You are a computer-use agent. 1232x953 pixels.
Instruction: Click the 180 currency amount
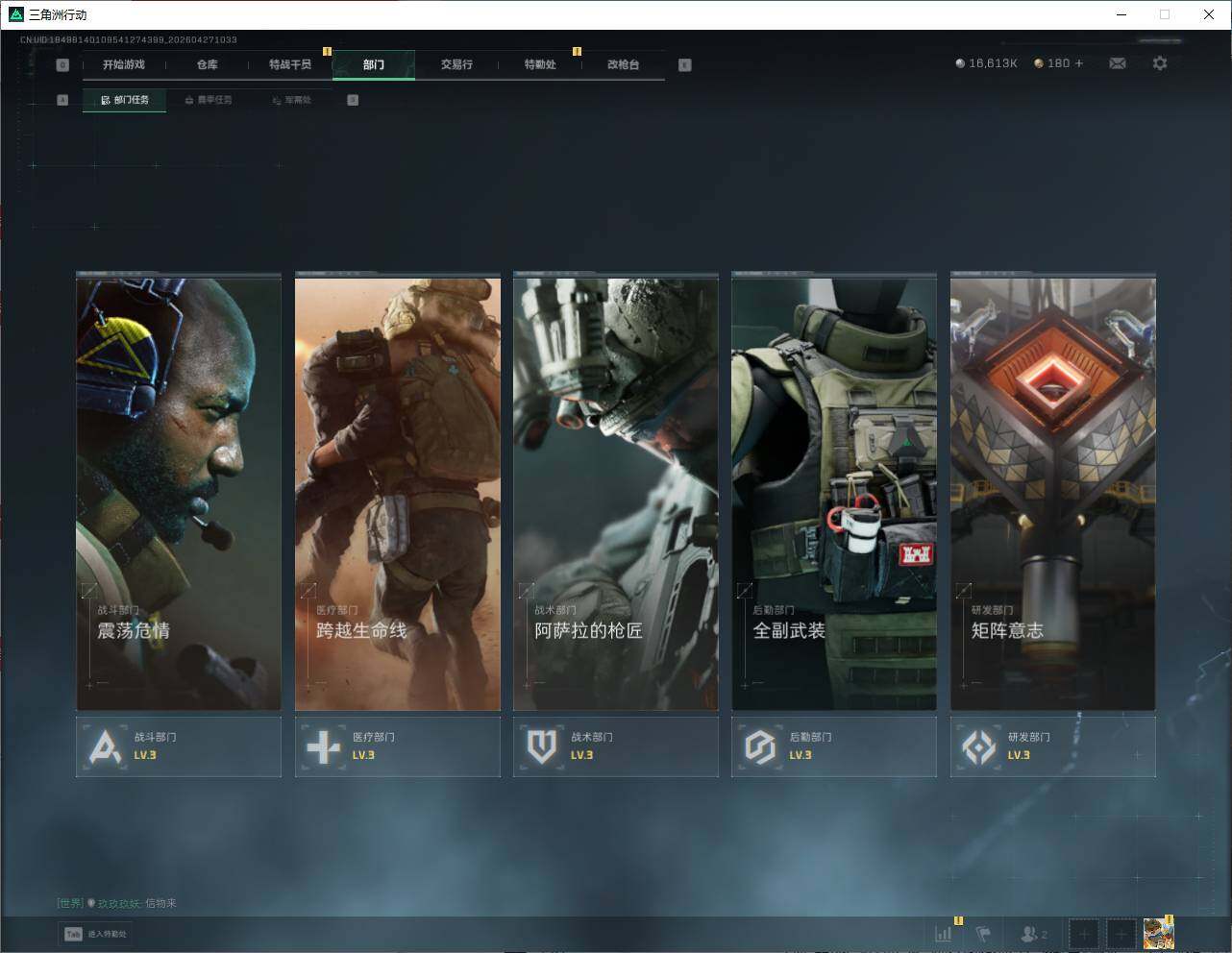1058,63
